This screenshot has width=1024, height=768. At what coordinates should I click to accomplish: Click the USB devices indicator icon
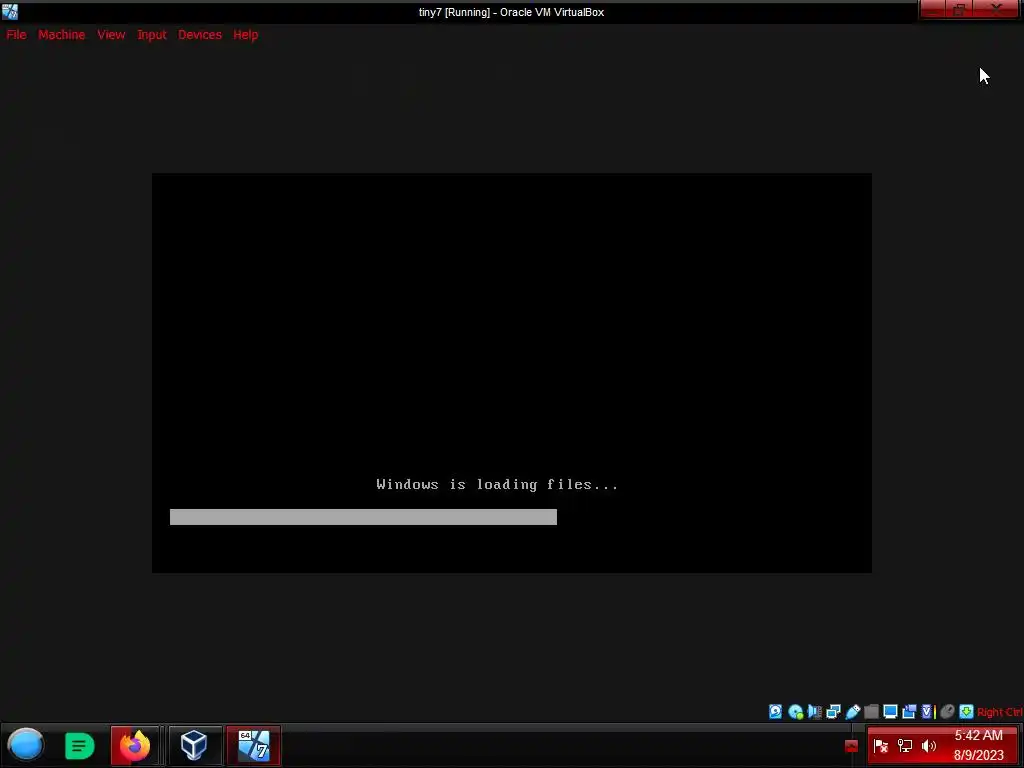pyautogui.click(x=853, y=712)
